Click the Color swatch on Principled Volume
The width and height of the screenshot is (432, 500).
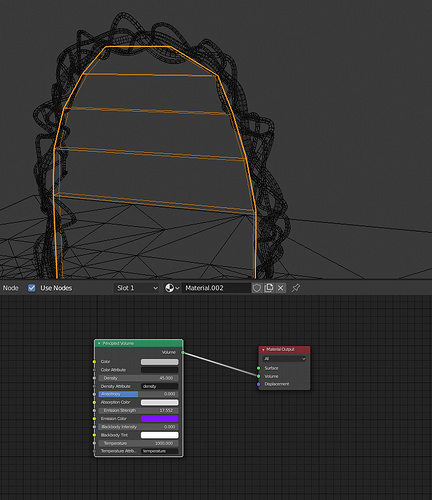[159, 362]
